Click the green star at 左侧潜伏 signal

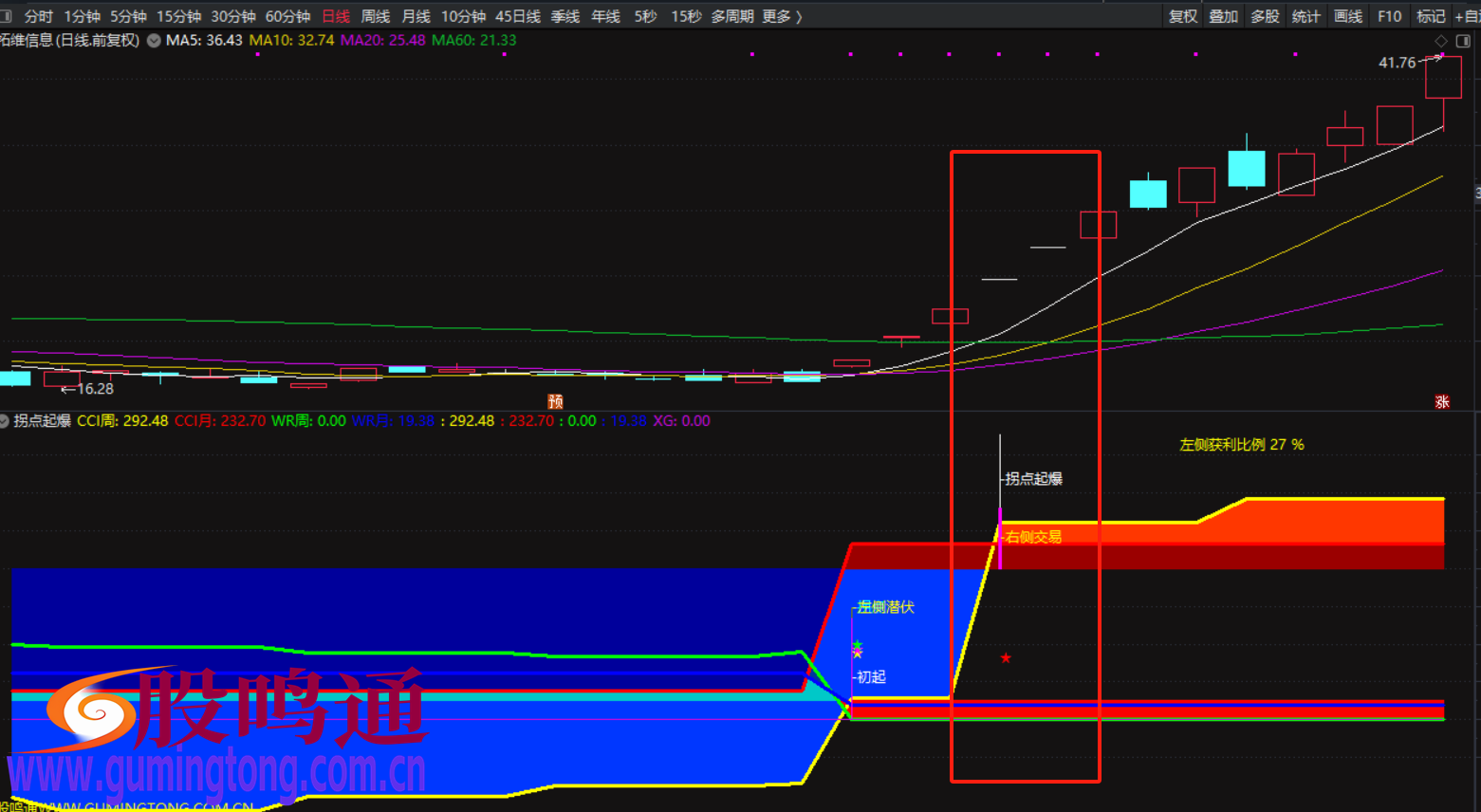[x=857, y=645]
